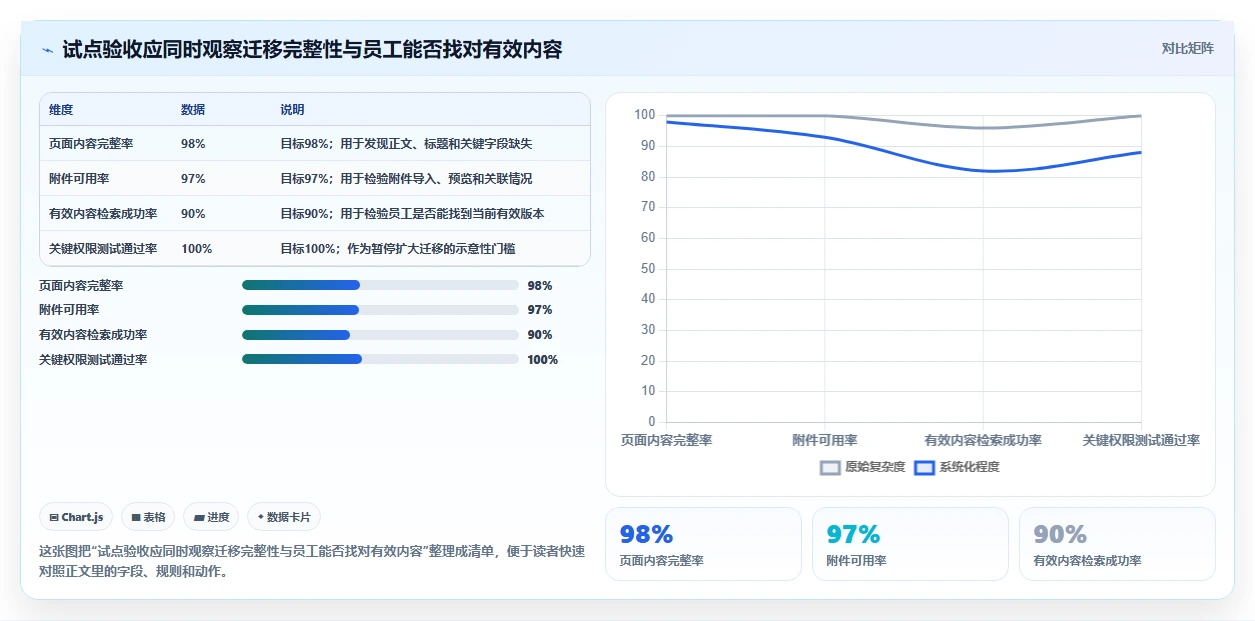Click the 系统化程度 blue legend swatch
1255x621 pixels.
(x=924, y=467)
